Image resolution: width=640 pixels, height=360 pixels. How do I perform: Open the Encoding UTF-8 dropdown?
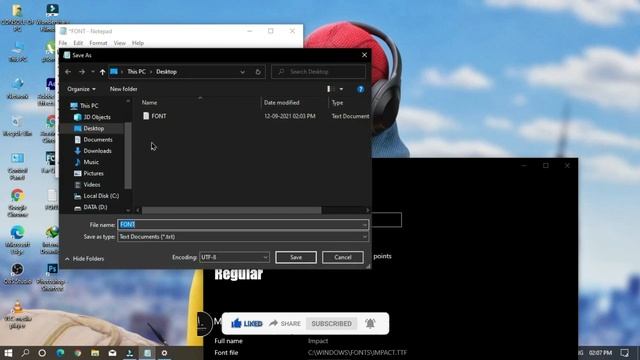pos(234,257)
